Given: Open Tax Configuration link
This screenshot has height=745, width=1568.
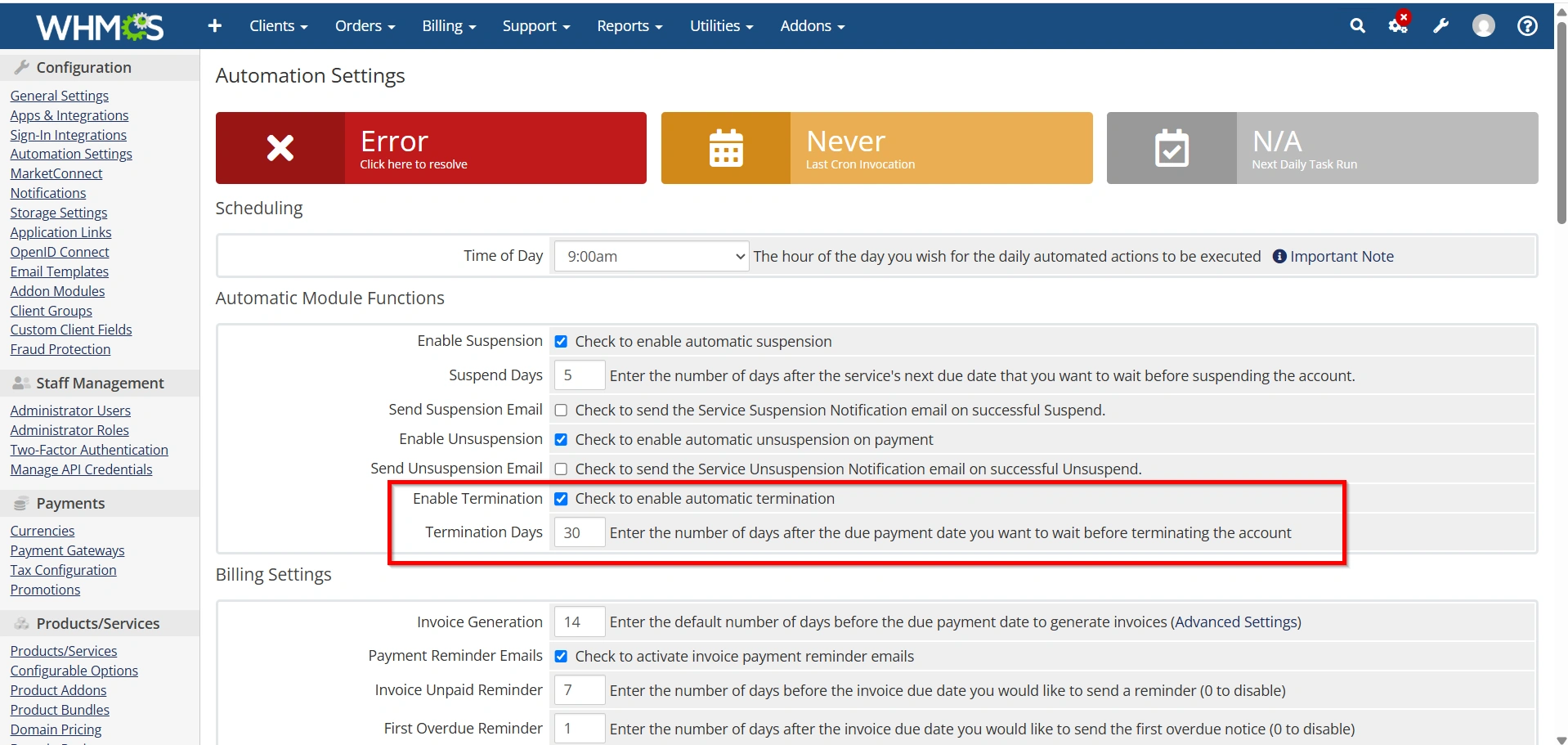Looking at the screenshot, I should point(64,570).
